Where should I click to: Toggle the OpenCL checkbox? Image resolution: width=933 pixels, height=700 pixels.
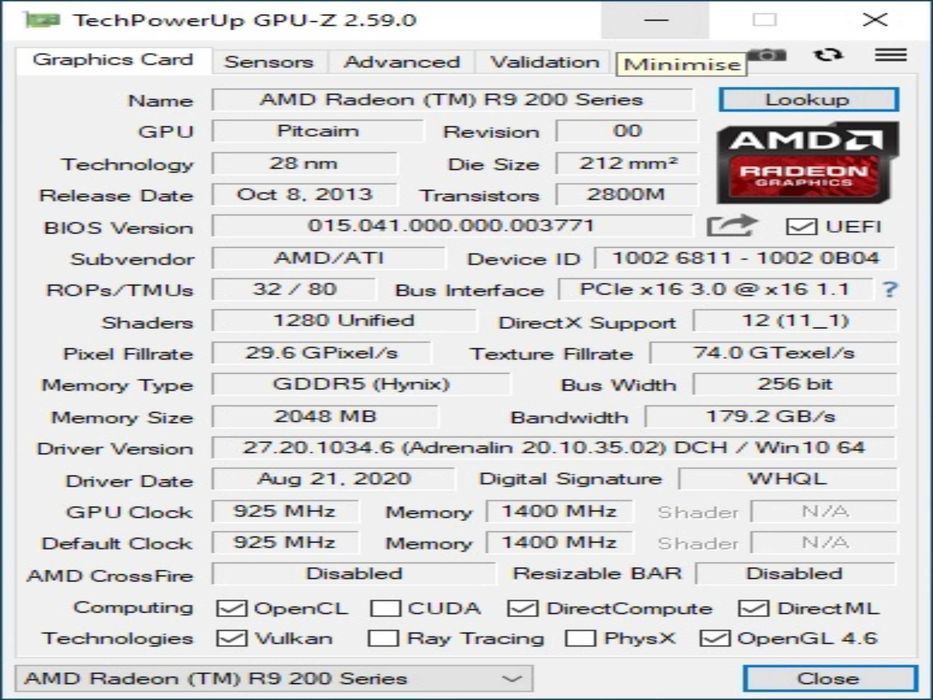[x=231, y=608]
